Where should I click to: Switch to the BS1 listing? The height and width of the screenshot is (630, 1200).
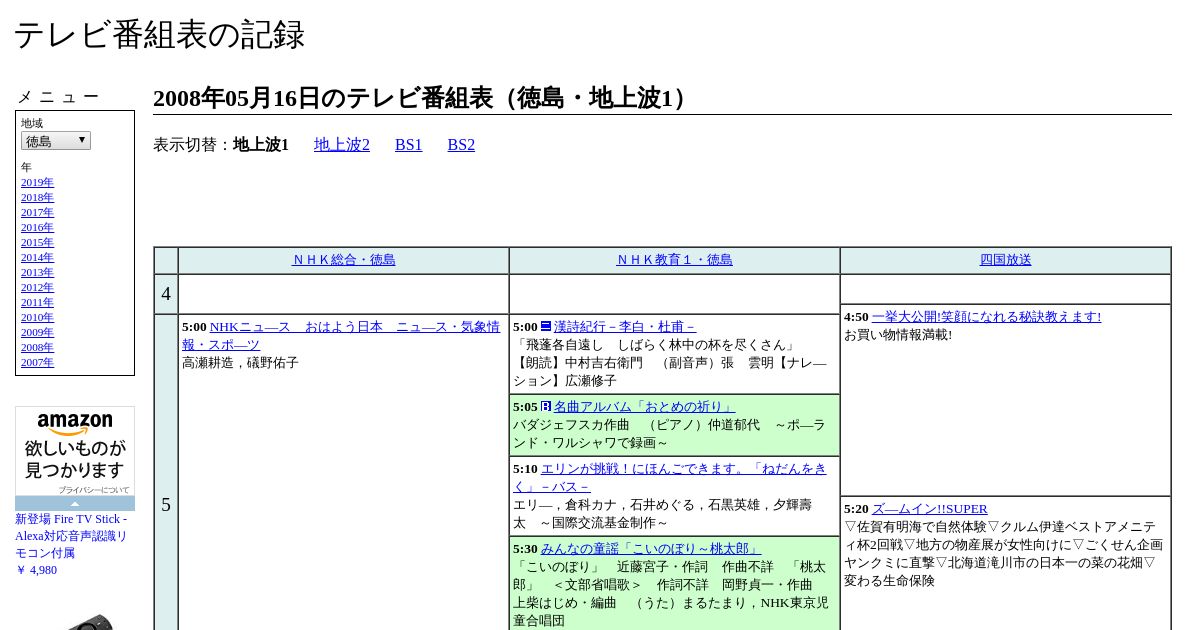[409, 145]
